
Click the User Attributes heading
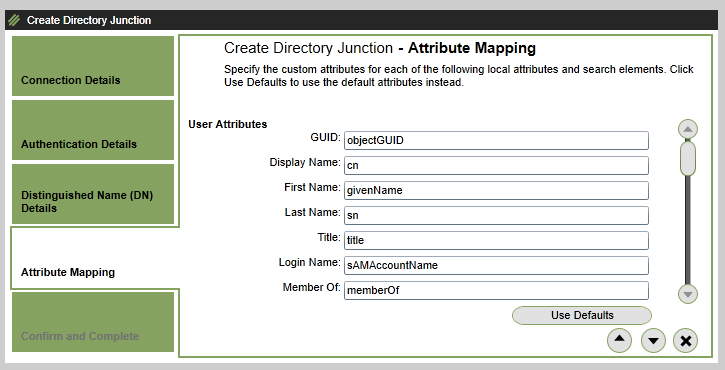pyautogui.click(x=227, y=124)
